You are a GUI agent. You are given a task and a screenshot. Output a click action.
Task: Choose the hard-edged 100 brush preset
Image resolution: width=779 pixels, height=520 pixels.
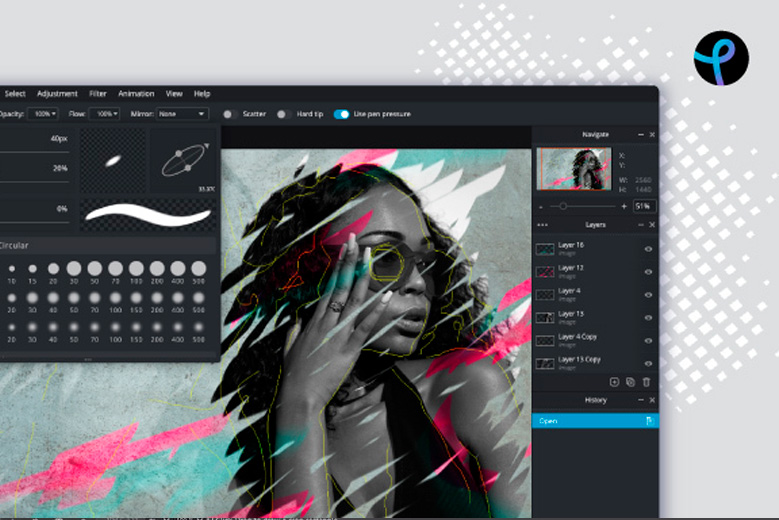click(136, 268)
